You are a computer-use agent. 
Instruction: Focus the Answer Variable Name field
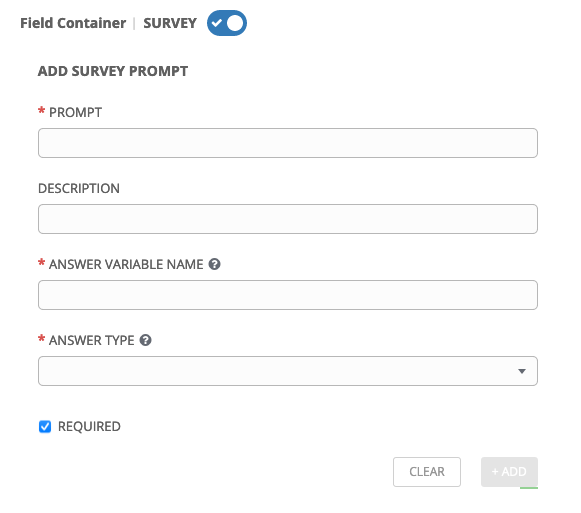point(288,295)
